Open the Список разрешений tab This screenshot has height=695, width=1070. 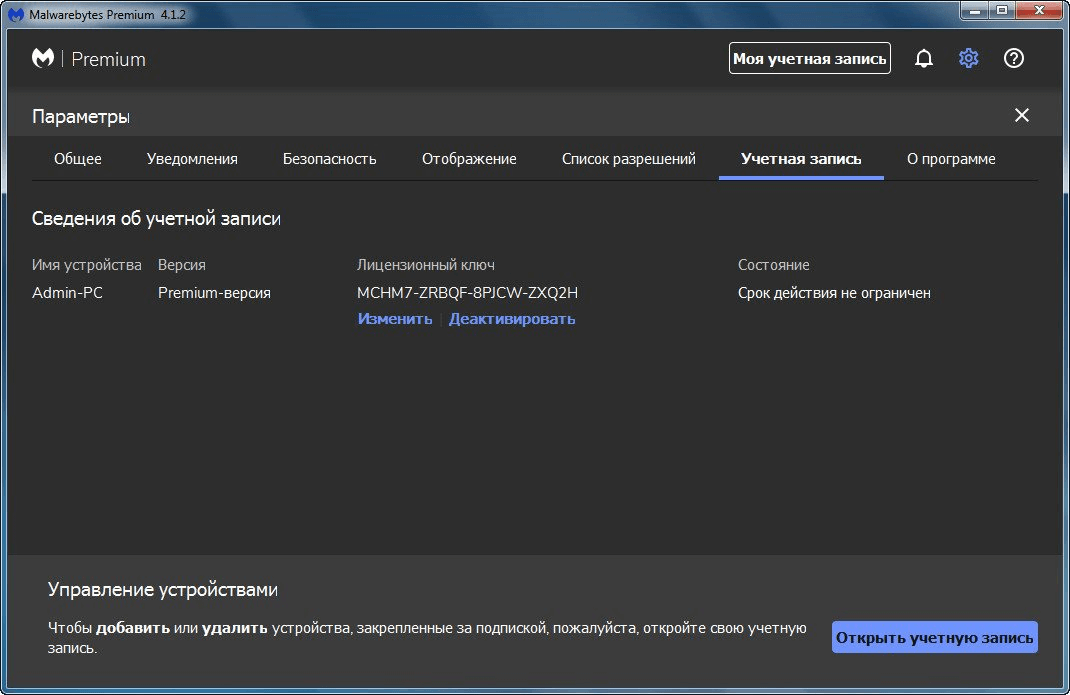[628, 159]
